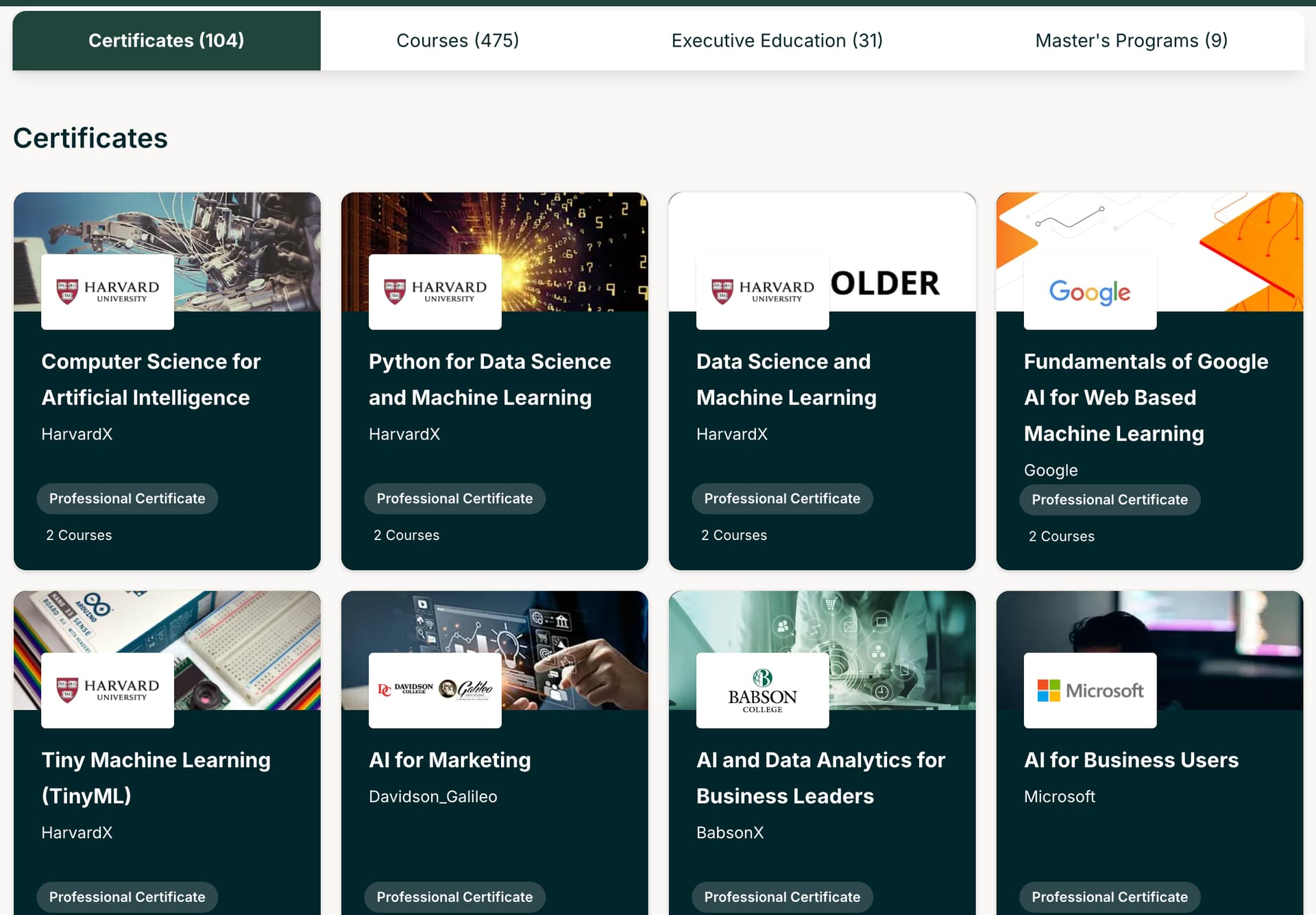Click Professional Certificate badge on TinyML card
This screenshot has height=915, width=1316.
tap(127, 896)
